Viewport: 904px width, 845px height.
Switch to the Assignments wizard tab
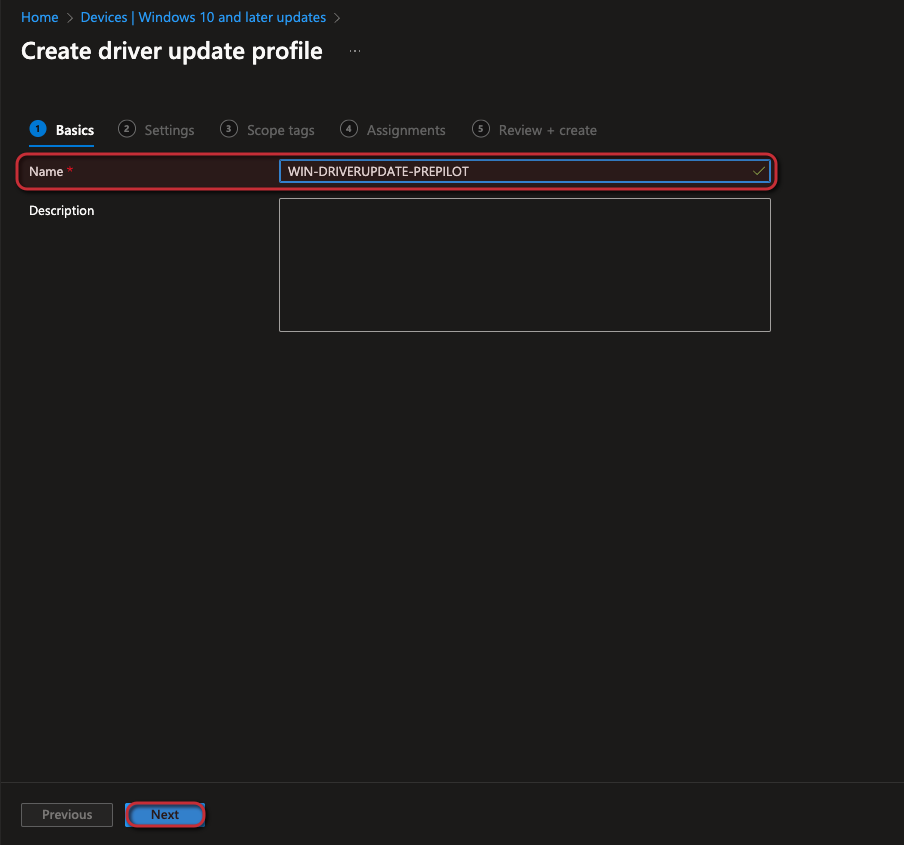point(404,129)
